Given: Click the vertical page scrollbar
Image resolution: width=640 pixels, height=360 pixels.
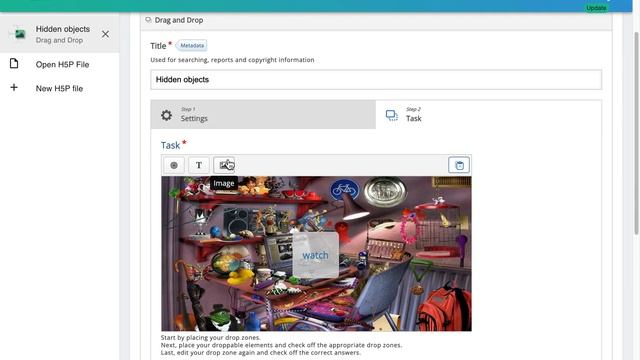Looking at the screenshot, I should pos(636,133).
